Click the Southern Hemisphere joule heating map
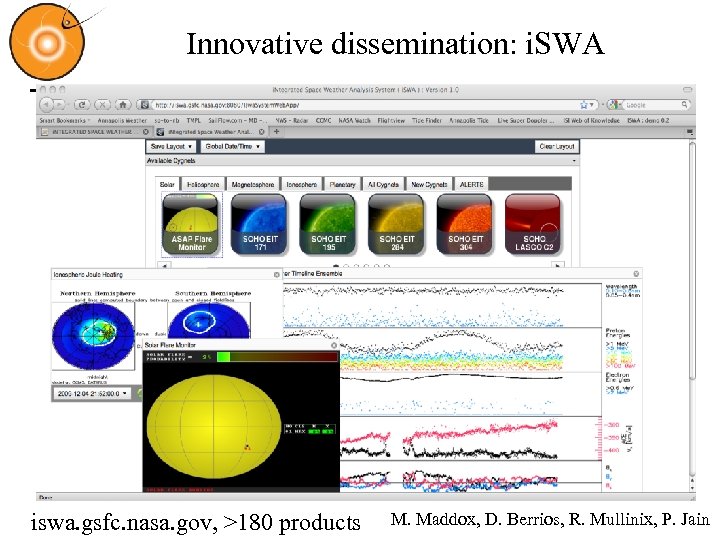This screenshot has height=540, width=720. [x=209, y=321]
